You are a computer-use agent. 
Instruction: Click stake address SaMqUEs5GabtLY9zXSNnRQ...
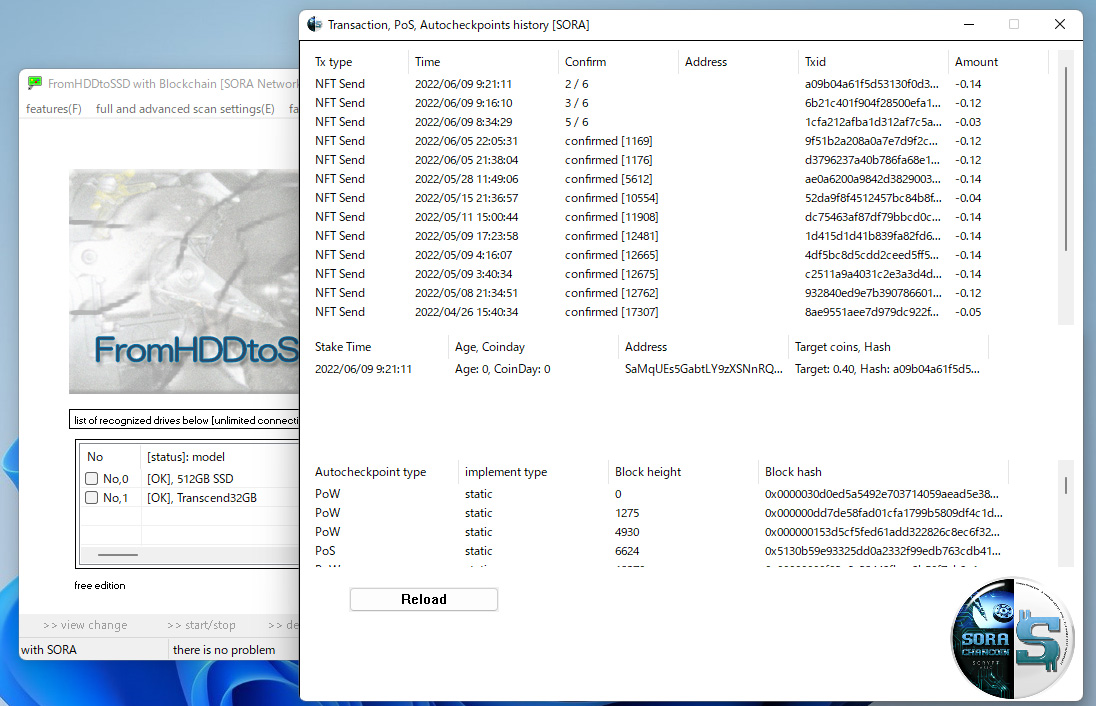click(704, 369)
